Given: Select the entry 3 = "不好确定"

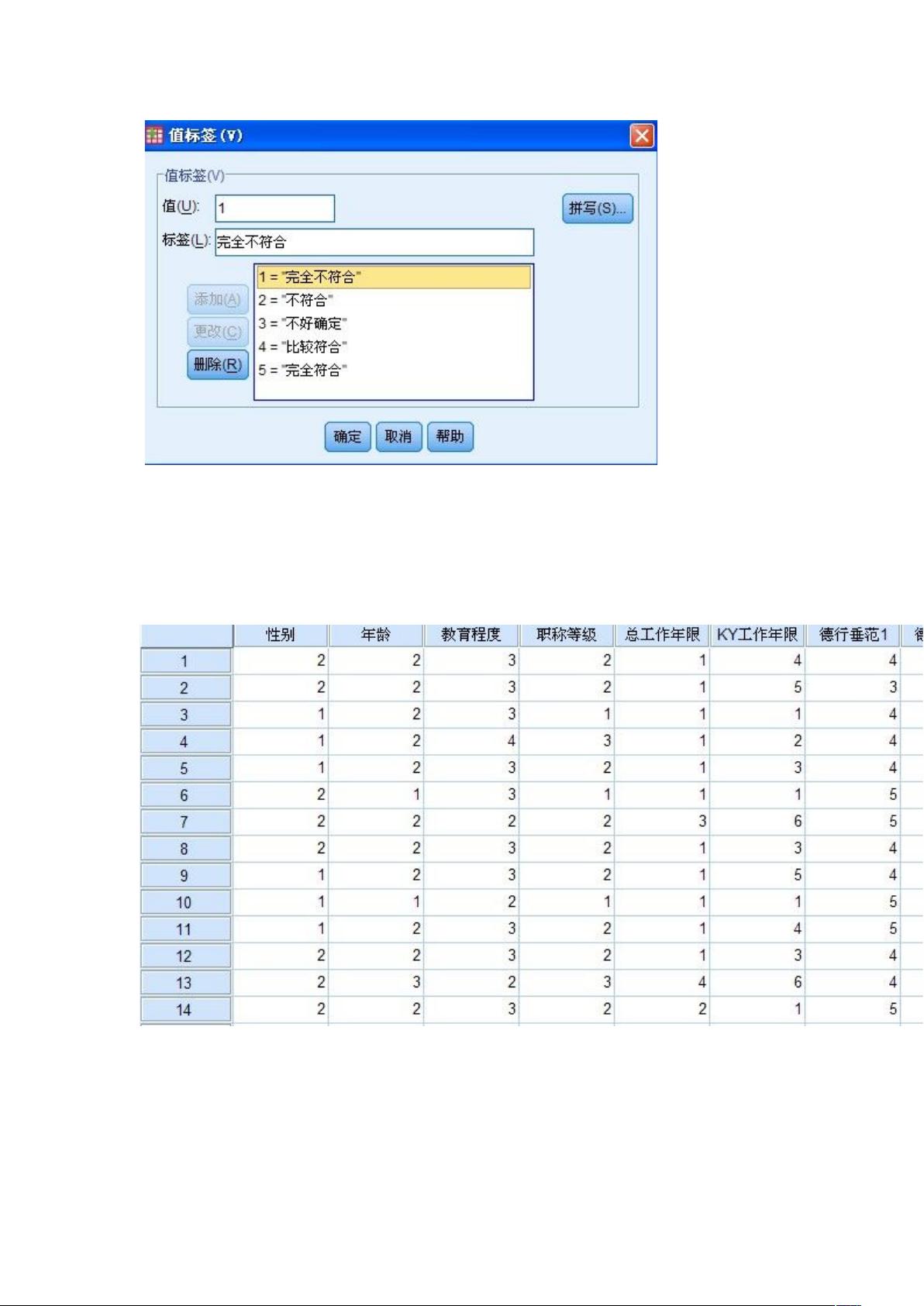Looking at the screenshot, I should [x=394, y=323].
